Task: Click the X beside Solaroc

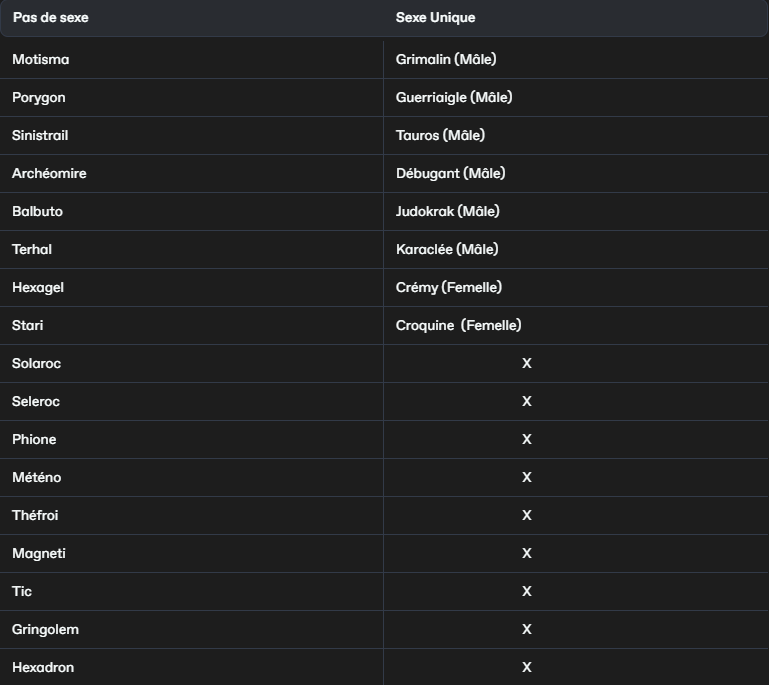Action: [x=527, y=363]
